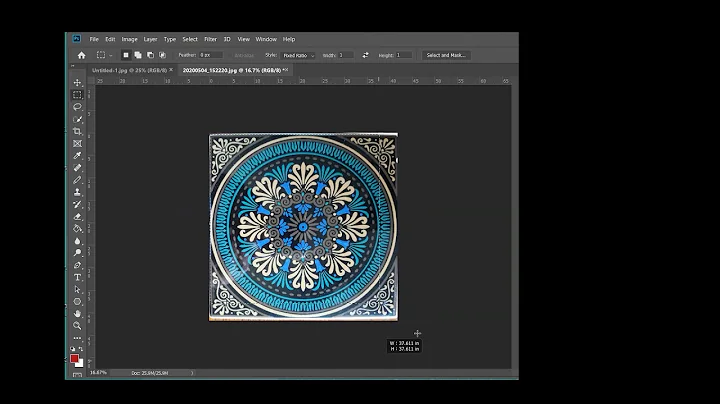The height and width of the screenshot is (404, 720).
Task: Click the 16.67% zoom level field
Action: click(99, 373)
